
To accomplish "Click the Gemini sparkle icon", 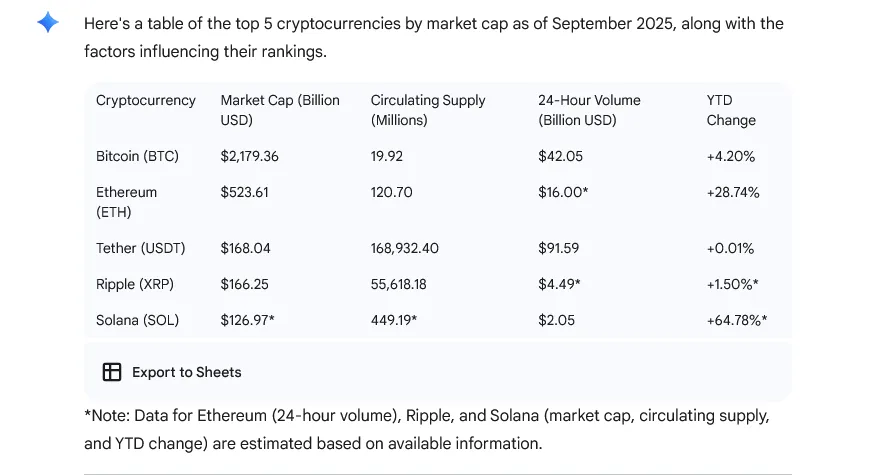I will pos(48,22).
